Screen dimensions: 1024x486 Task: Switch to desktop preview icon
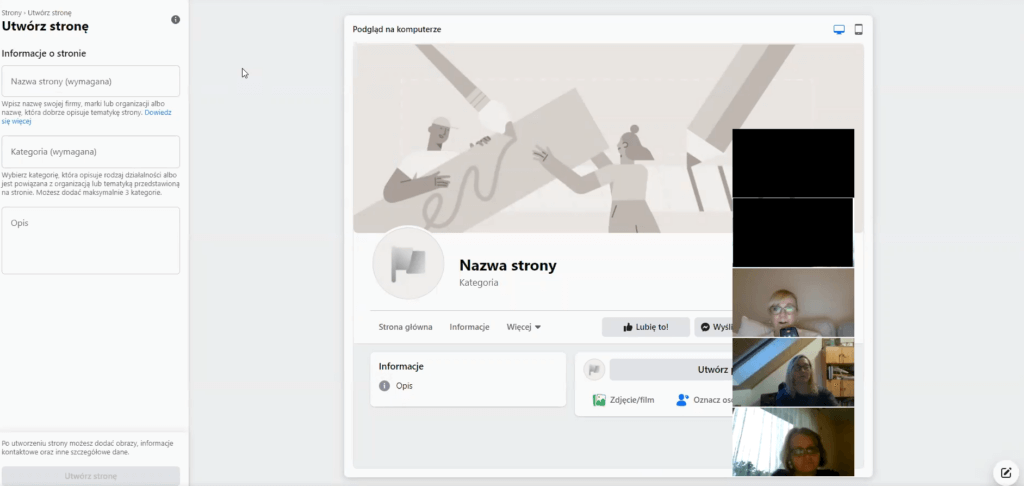pos(839,30)
